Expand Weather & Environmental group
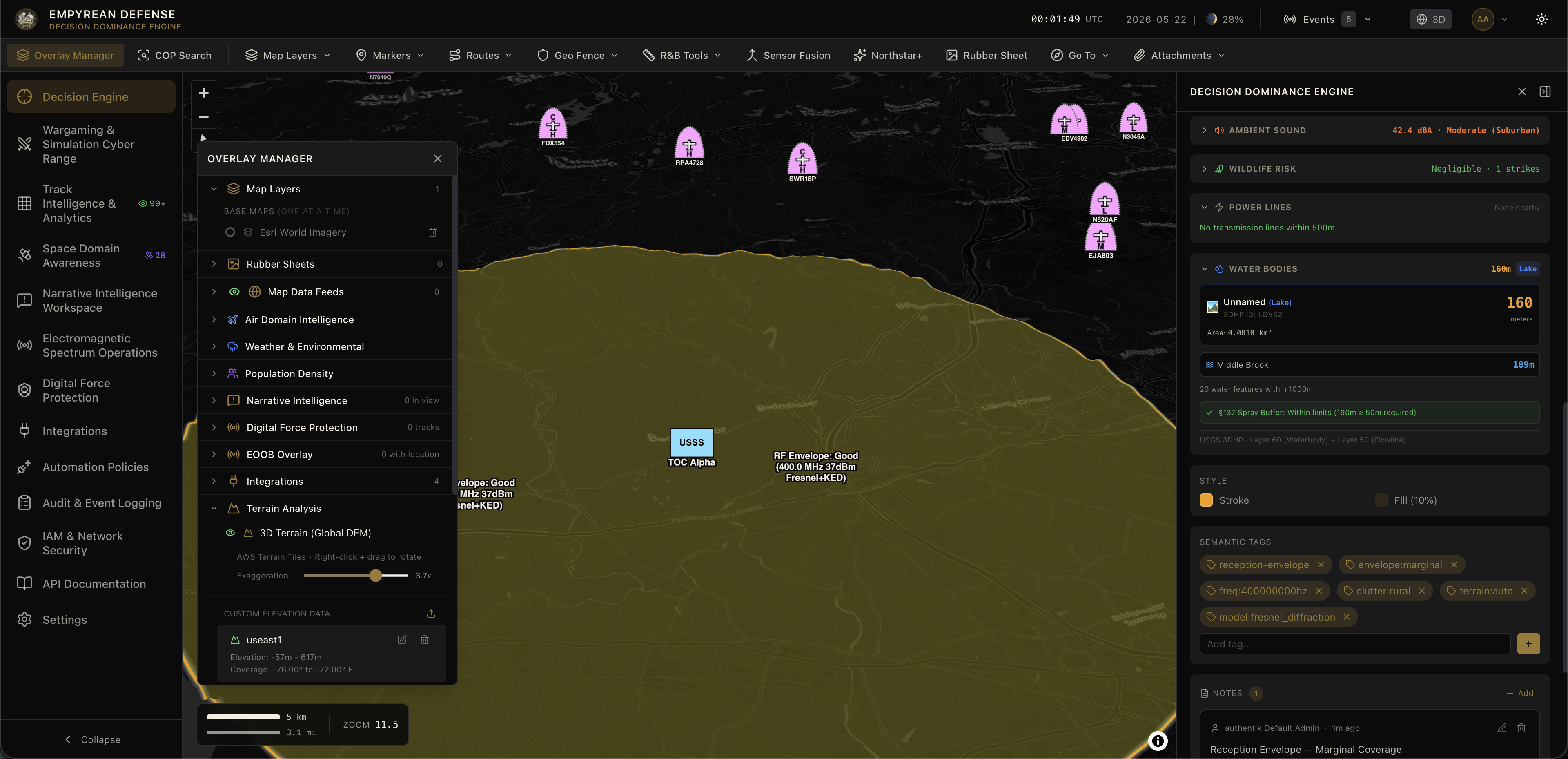The image size is (1568, 759). click(x=214, y=346)
